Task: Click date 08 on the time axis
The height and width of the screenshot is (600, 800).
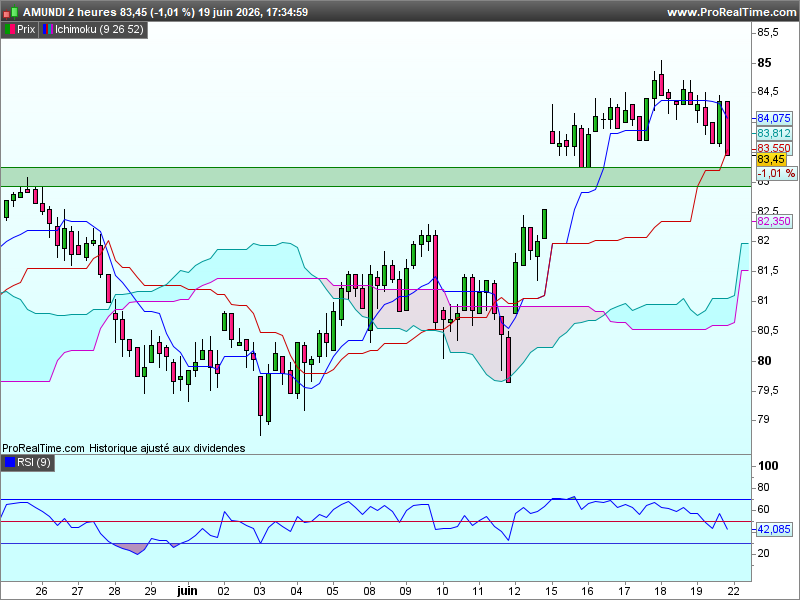Action: point(369,591)
